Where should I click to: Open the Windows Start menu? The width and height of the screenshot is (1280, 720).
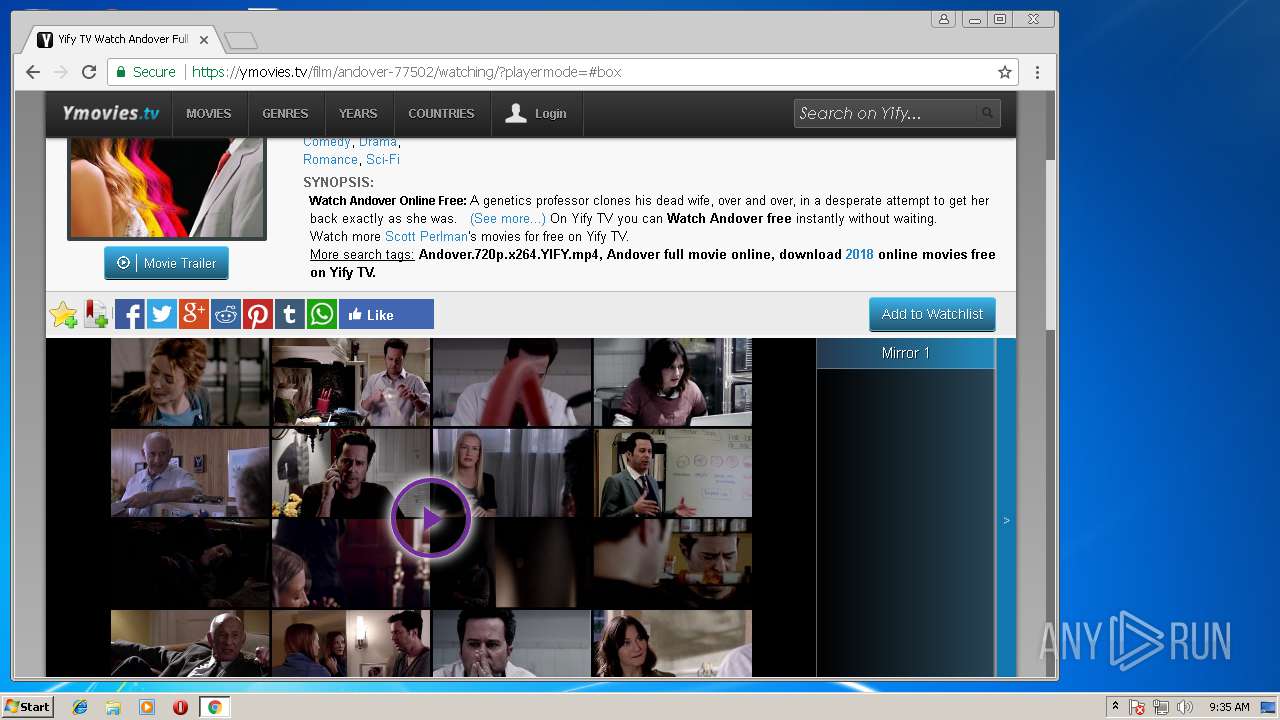pyautogui.click(x=27, y=707)
